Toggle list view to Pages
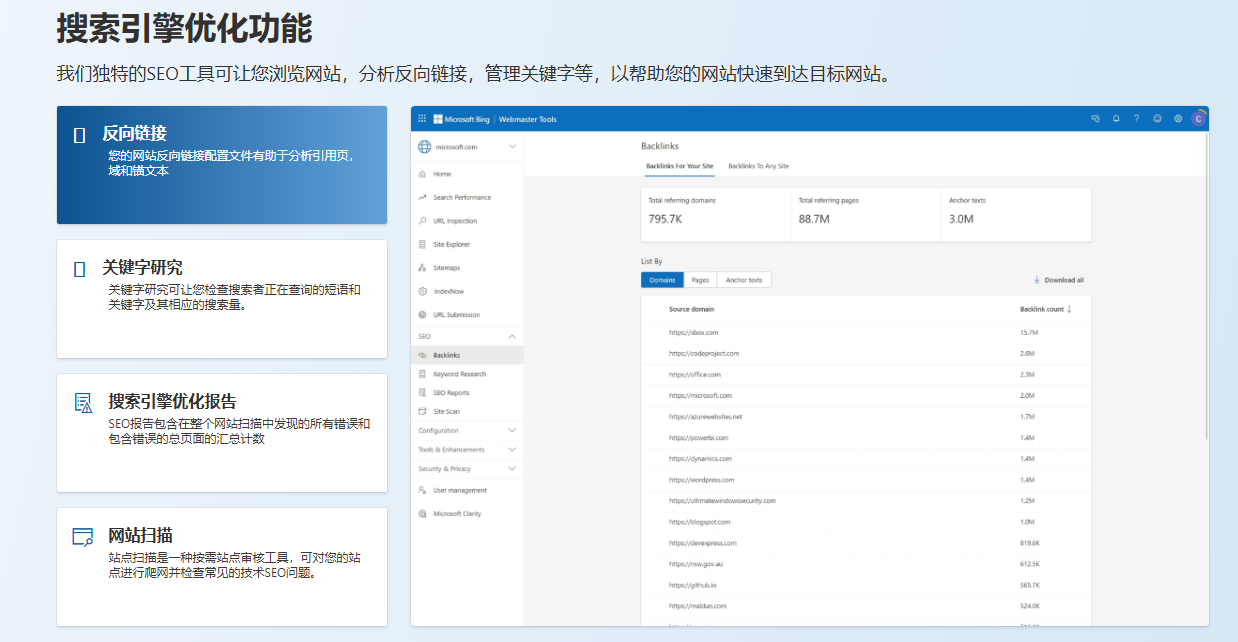Image resolution: width=1238 pixels, height=642 pixels. [700, 280]
